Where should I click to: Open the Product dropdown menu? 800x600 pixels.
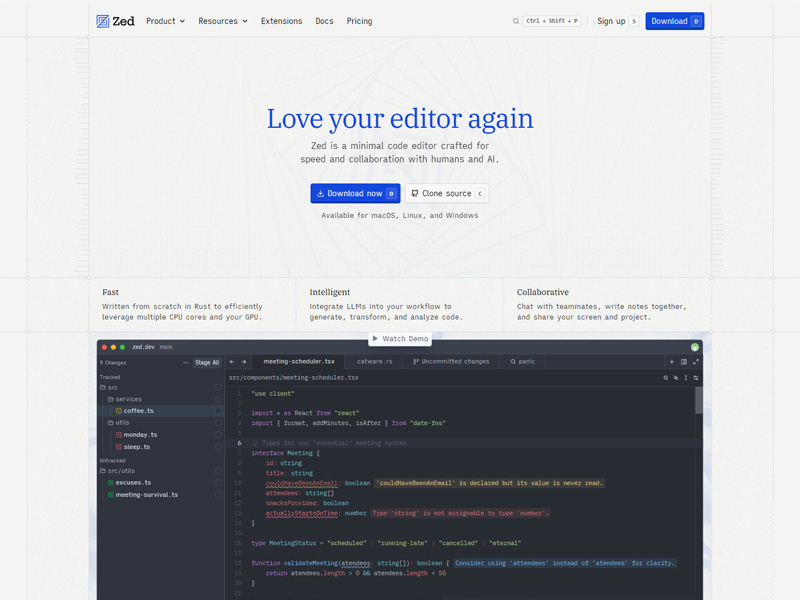(x=165, y=21)
